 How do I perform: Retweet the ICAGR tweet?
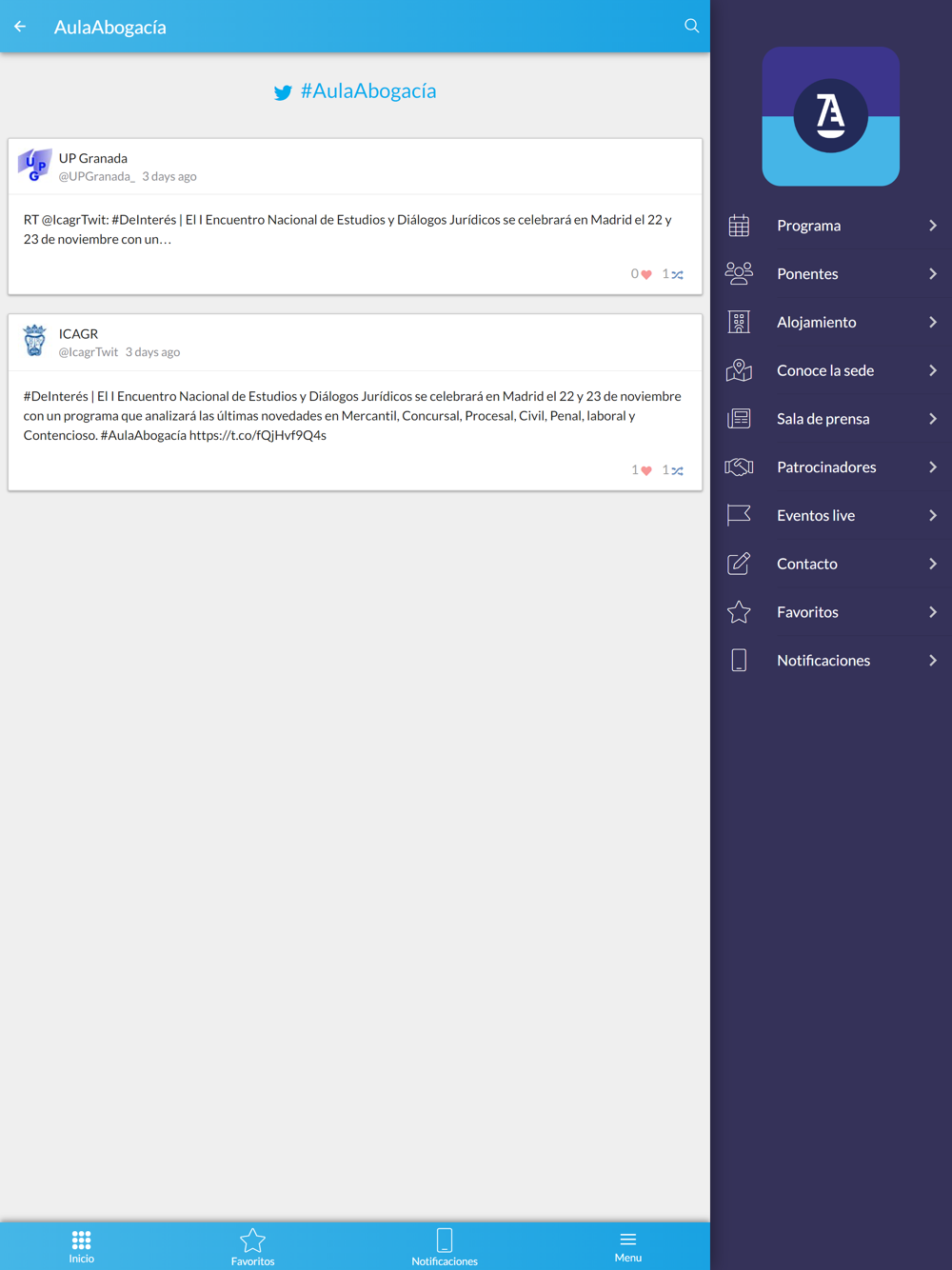[x=677, y=470]
